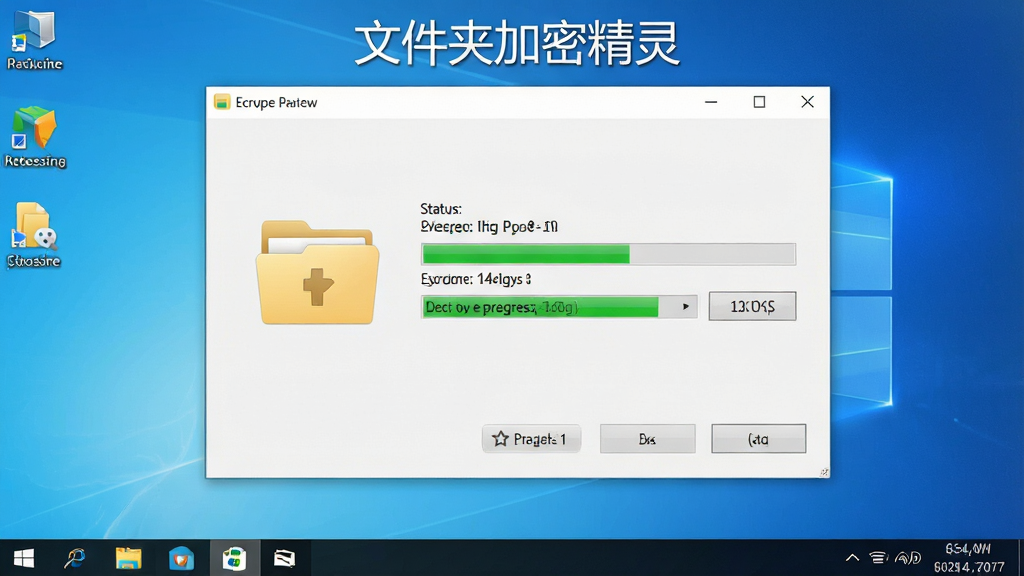
Task: Expand the progress combo box arrow
Action: point(685,306)
